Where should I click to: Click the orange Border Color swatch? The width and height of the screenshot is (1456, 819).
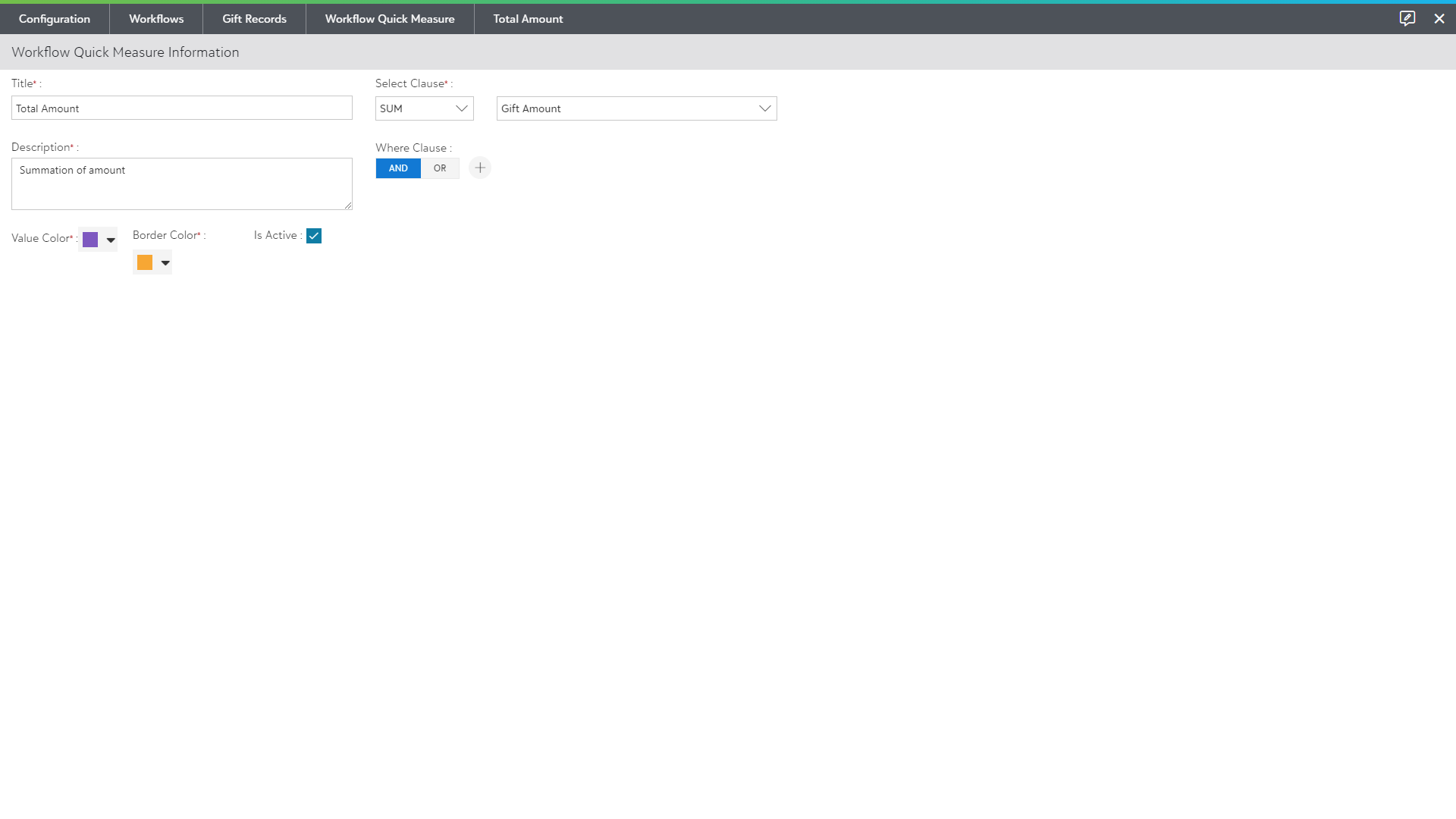coord(145,262)
